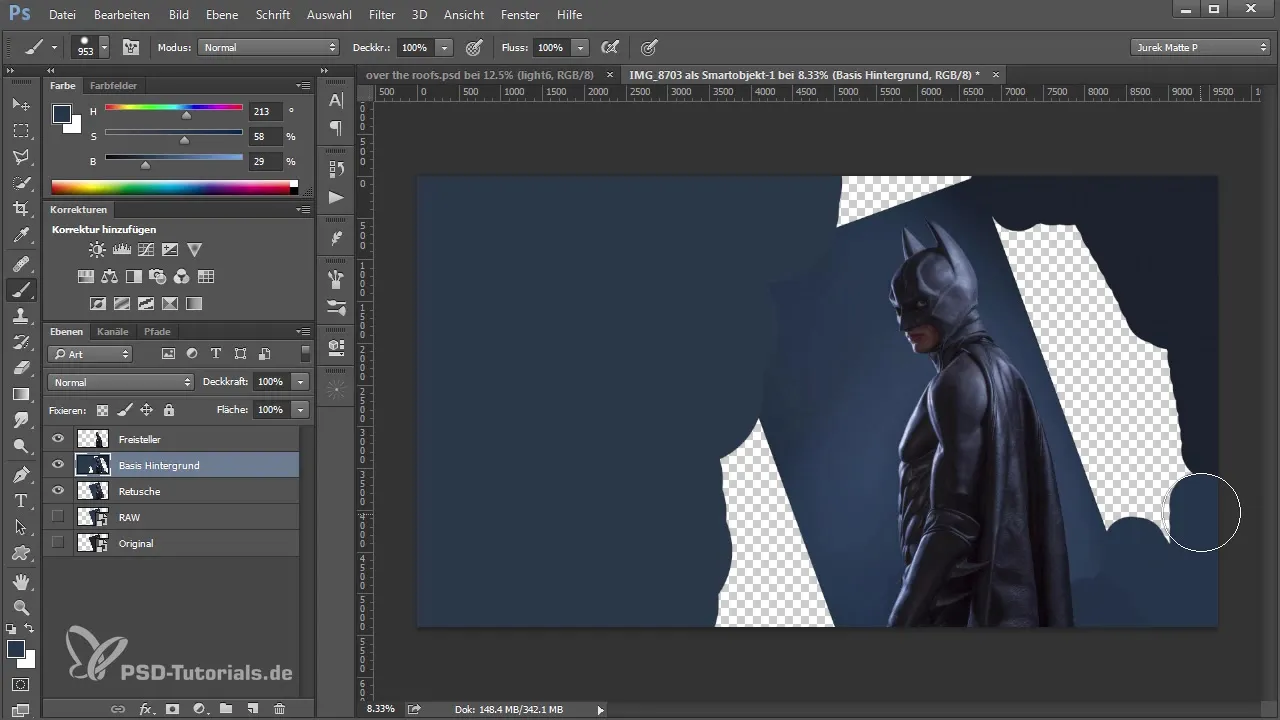Toggle lock all padlock
Viewport: 1280px width, 720px height.
(169, 410)
